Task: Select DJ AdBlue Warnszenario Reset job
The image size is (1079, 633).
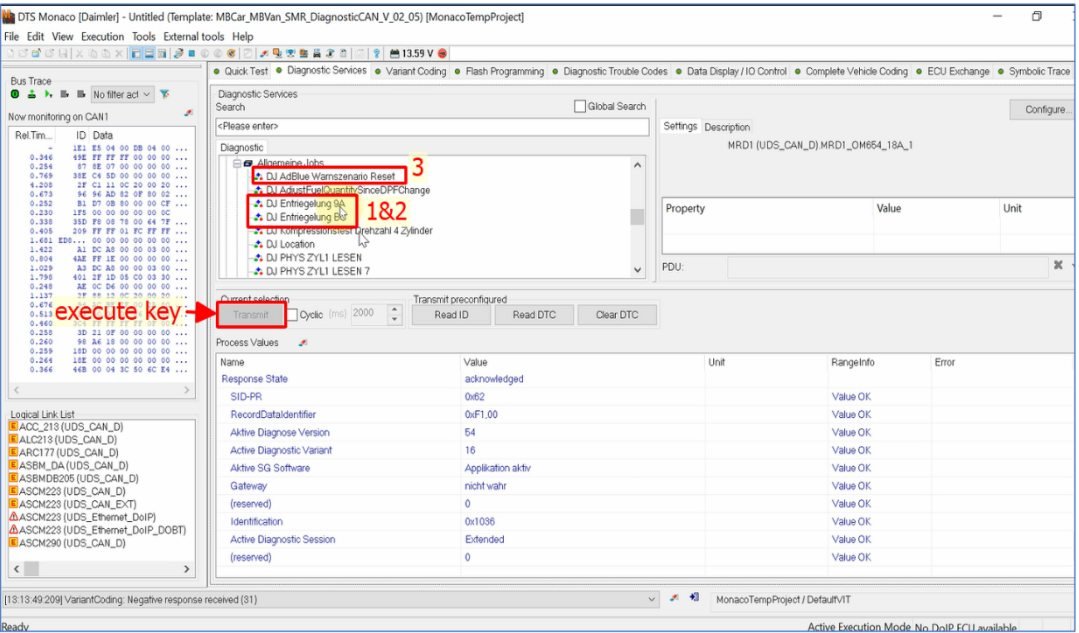Action: tap(330, 176)
